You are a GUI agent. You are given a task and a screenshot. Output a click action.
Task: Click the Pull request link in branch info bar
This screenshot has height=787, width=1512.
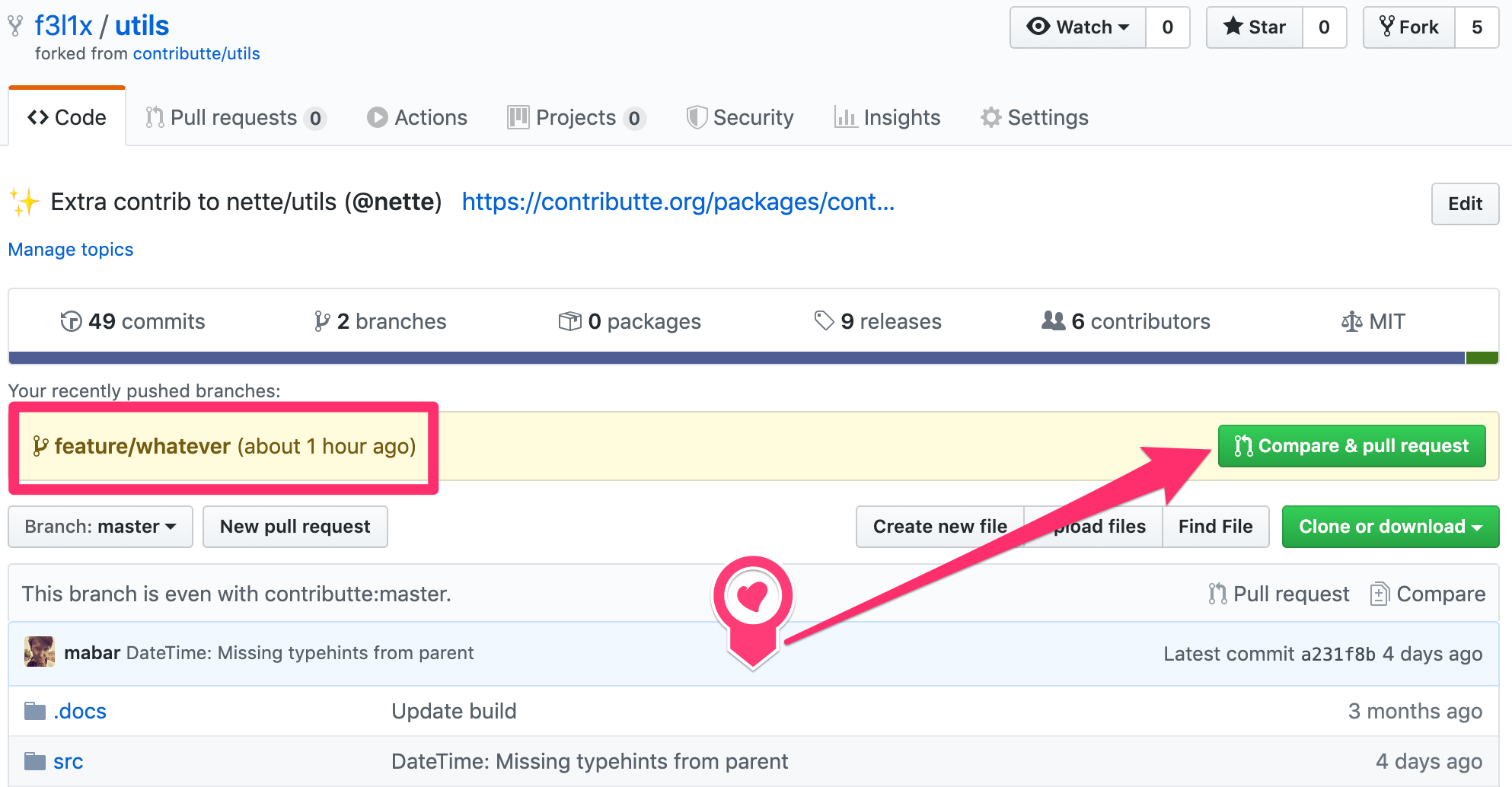[1279, 594]
